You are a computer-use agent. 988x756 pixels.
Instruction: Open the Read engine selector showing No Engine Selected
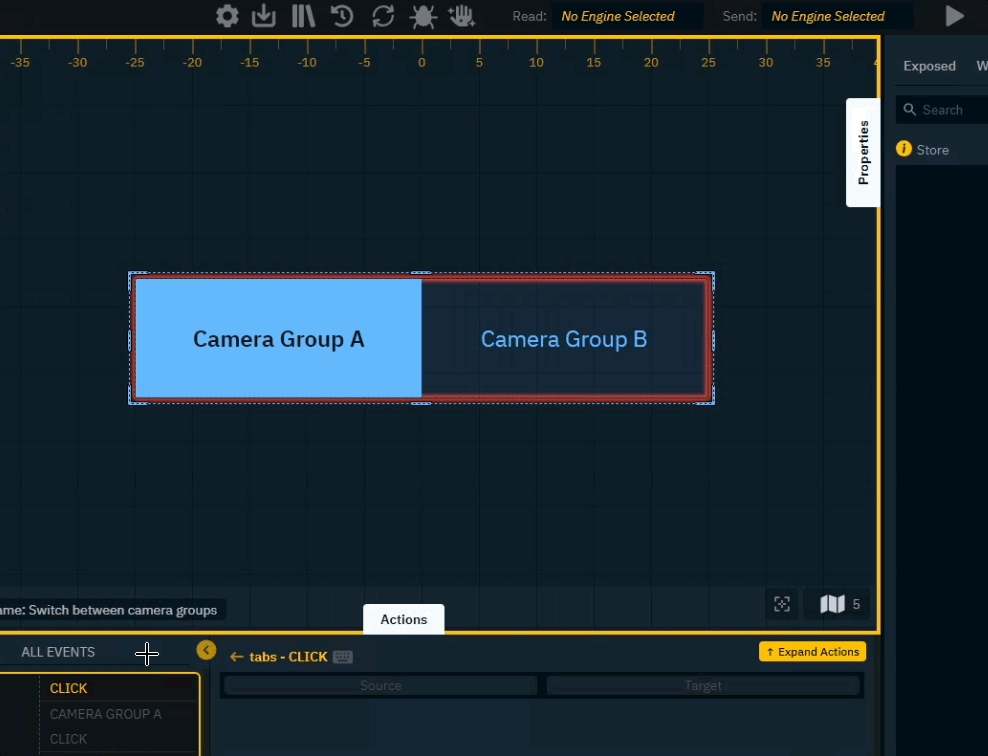pyautogui.click(x=627, y=16)
